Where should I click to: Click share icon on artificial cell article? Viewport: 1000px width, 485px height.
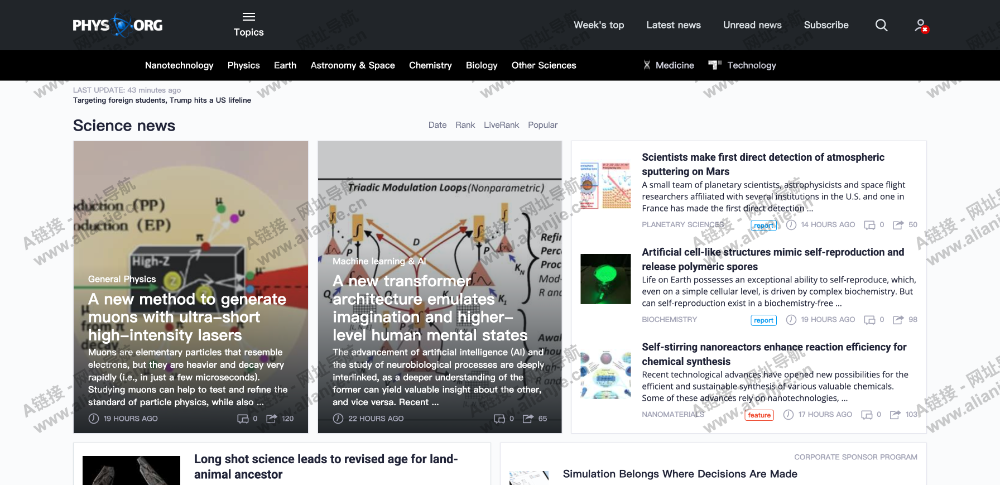tap(899, 320)
